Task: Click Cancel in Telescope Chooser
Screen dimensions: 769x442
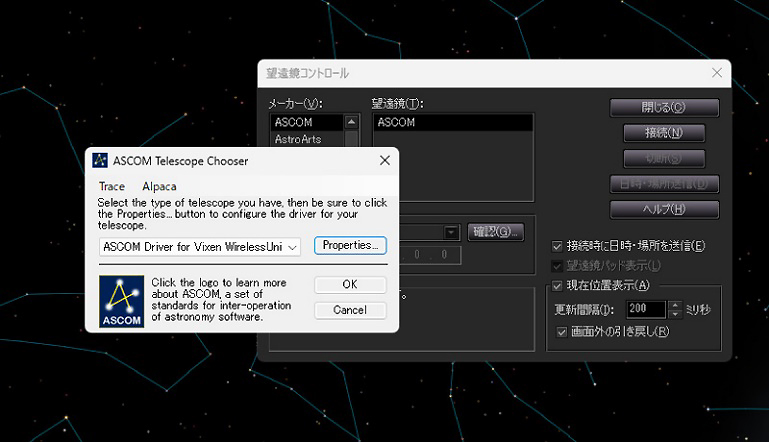Action: (350, 310)
